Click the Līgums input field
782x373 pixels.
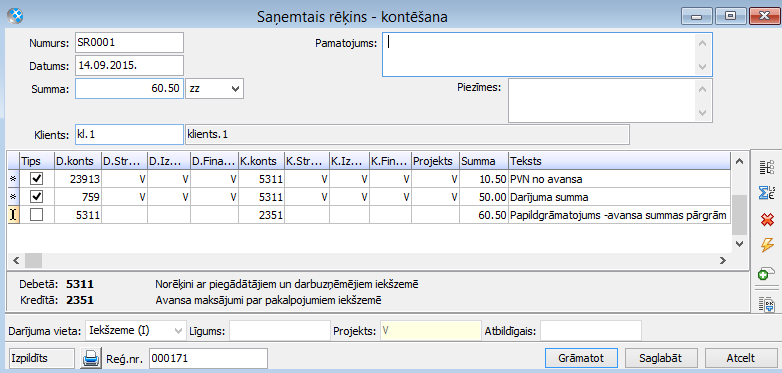pos(279,331)
